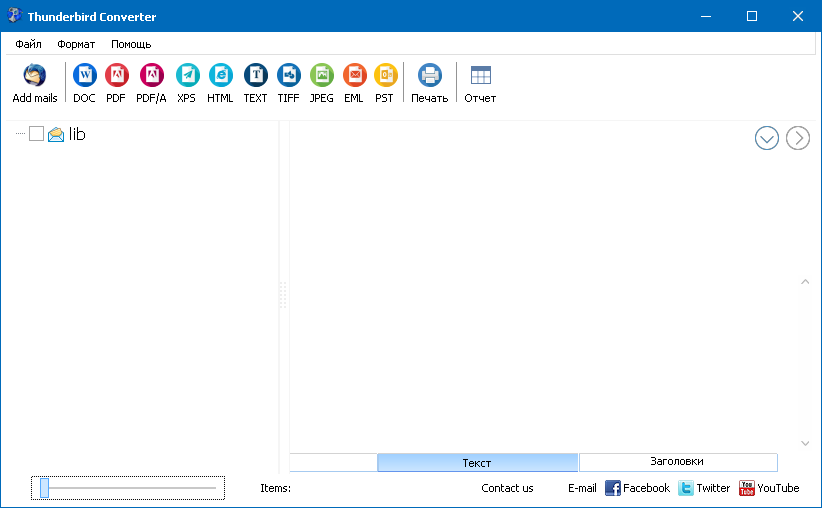Expand the down-arrow circle button in preview
Screen dimensions: 822x508
(766, 138)
